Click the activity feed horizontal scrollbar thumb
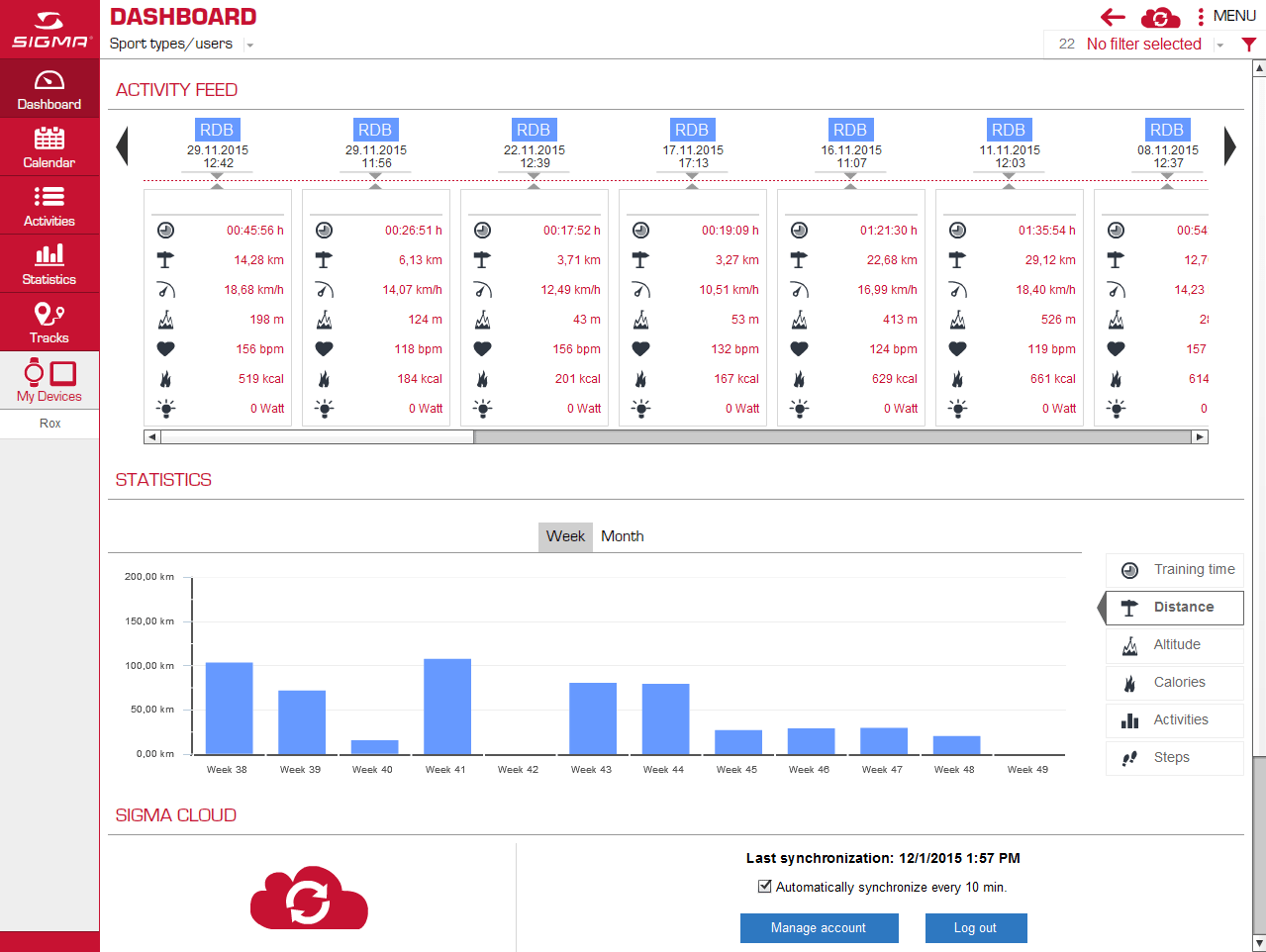This screenshot has height=952, width=1266. coord(317,436)
